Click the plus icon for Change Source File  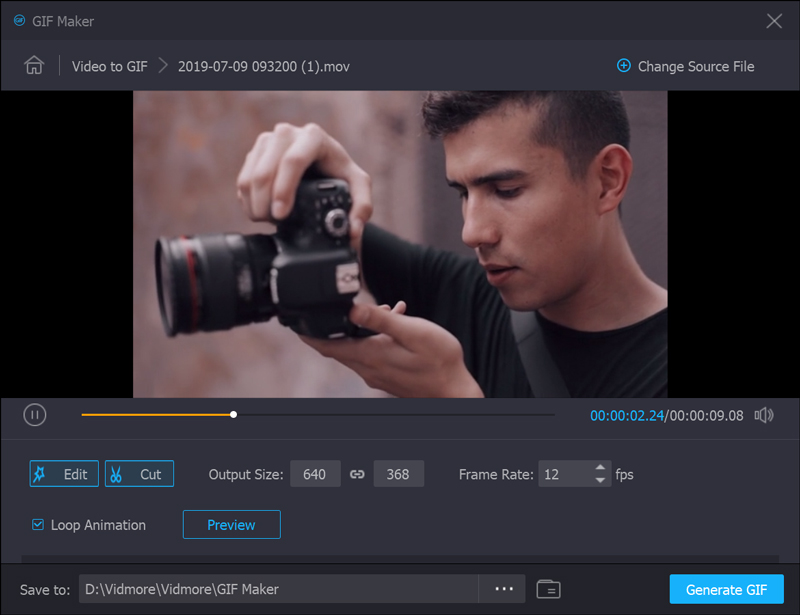[x=624, y=66]
